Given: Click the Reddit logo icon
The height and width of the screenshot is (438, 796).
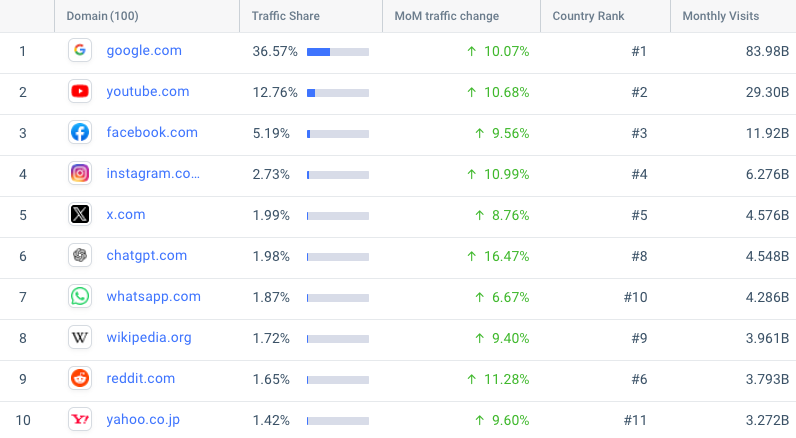Looking at the screenshot, I should click(80, 379).
